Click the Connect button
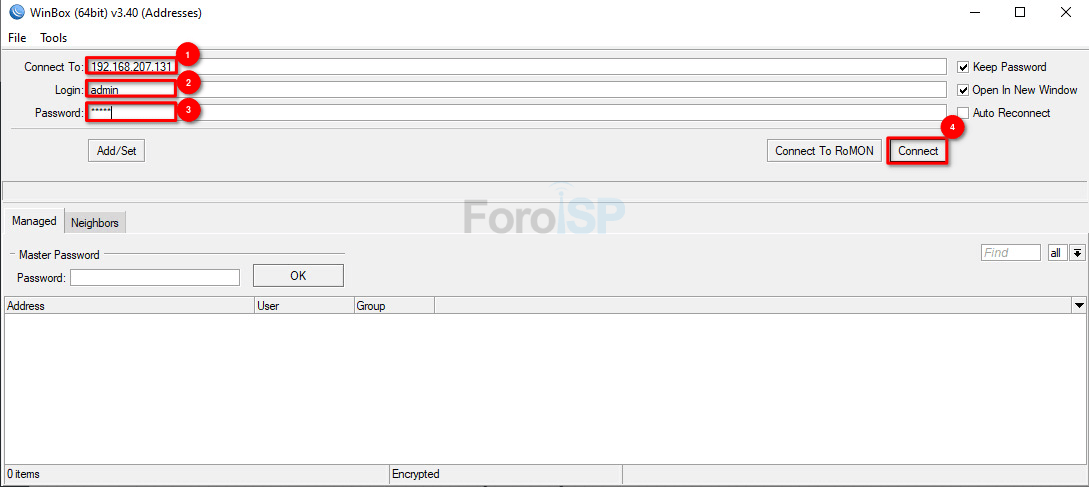 pyautogui.click(x=918, y=151)
